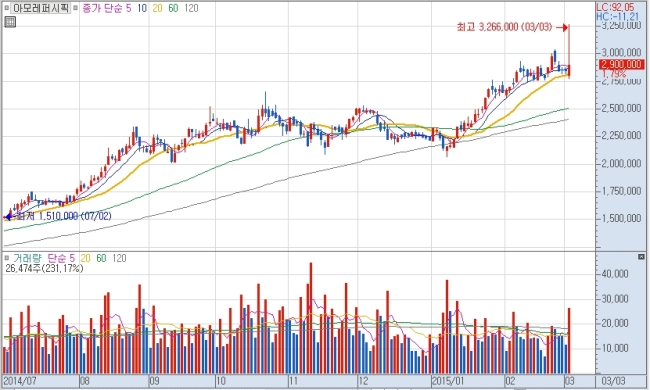
Task: Click the red arrow at 최고 3,266,000
Action: tap(562, 27)
